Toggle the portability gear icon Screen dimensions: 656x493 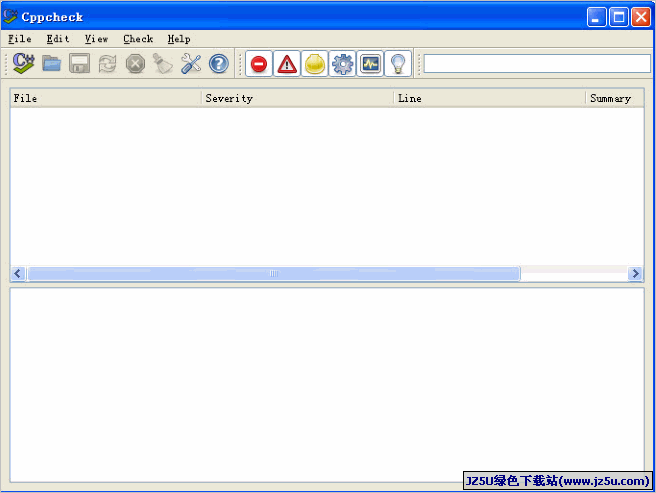click(x=342, y=64)
